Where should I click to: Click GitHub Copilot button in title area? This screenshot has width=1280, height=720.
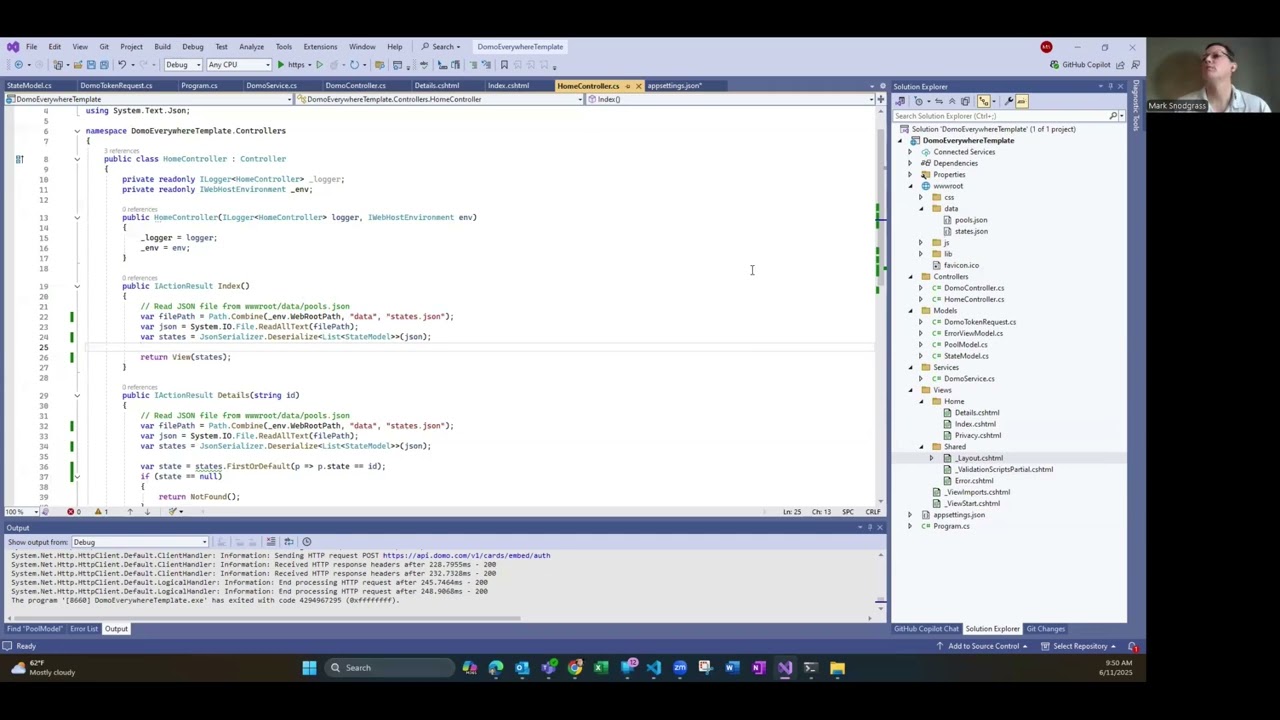coord(1080,65)
